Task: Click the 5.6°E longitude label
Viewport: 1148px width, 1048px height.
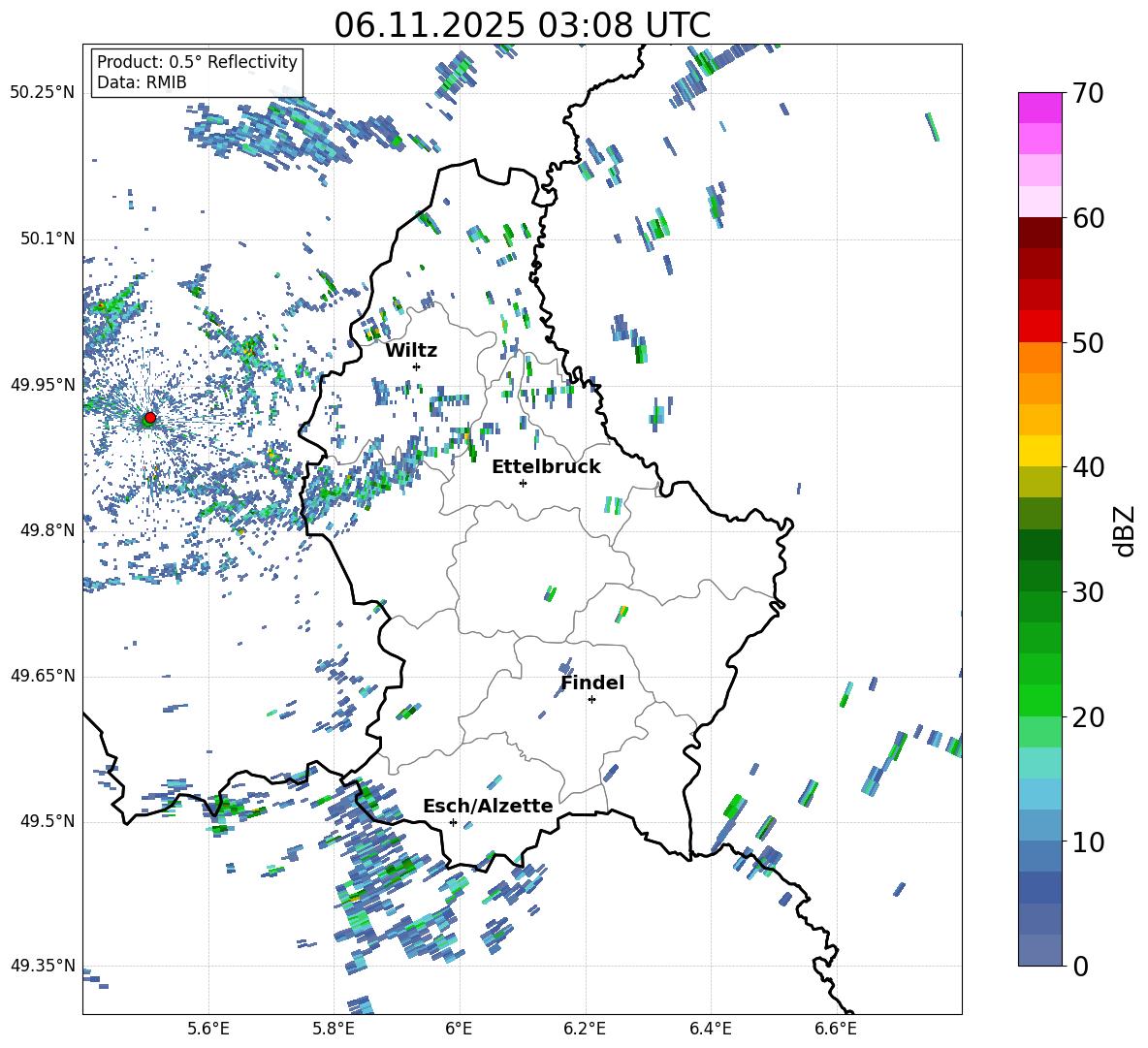Action: pos(208,1029)
